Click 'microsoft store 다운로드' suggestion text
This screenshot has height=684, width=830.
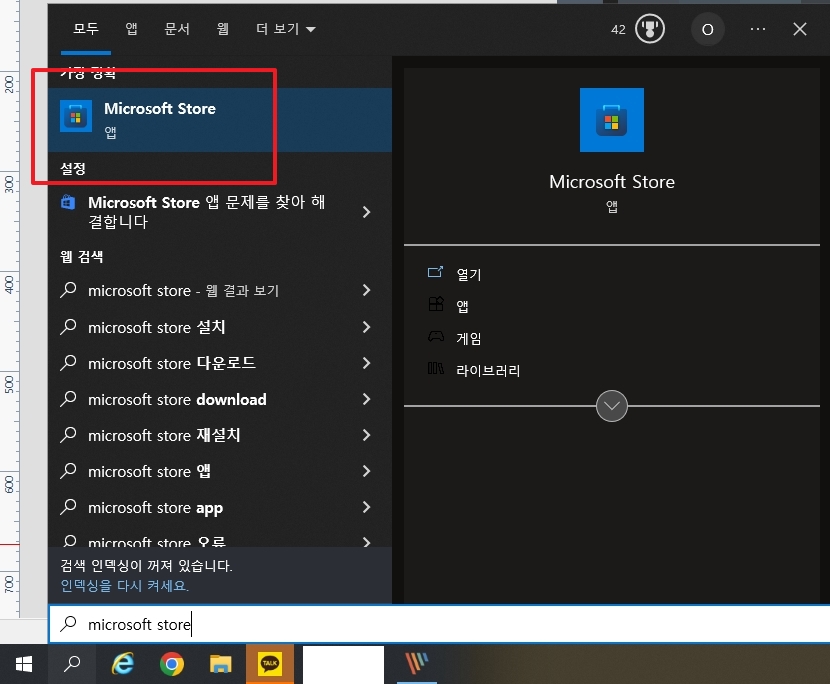point(172,363)
